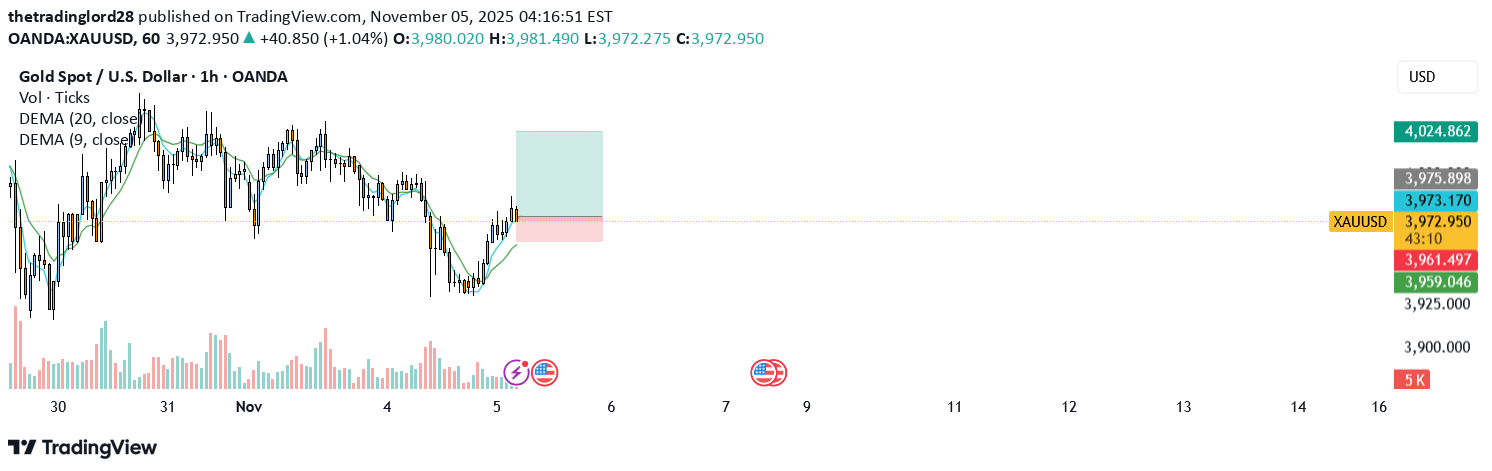Click the cyan 3,973.170 price label
The width and height of the screenshot is (1492, 471).
[x=1437, y=200]
